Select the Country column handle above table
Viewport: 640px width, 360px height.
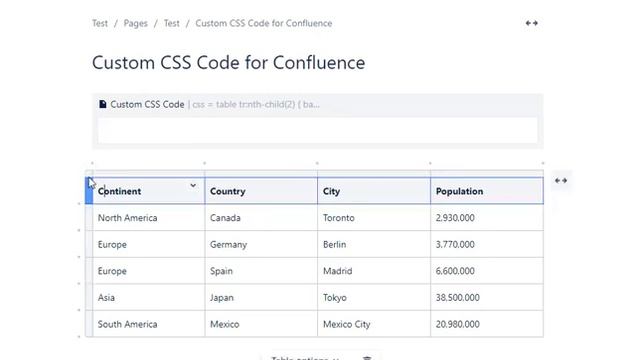tap(261, 173)
